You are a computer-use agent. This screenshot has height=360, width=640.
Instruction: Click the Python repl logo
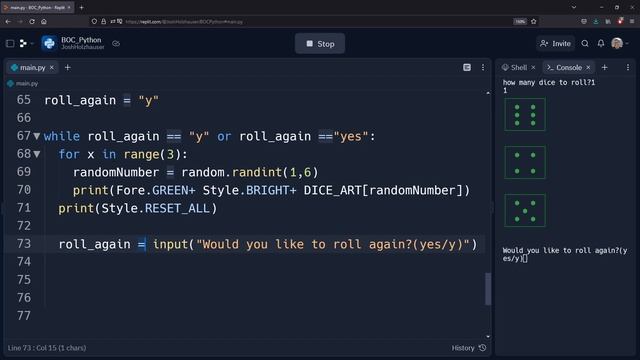click(x=49, y=43)
